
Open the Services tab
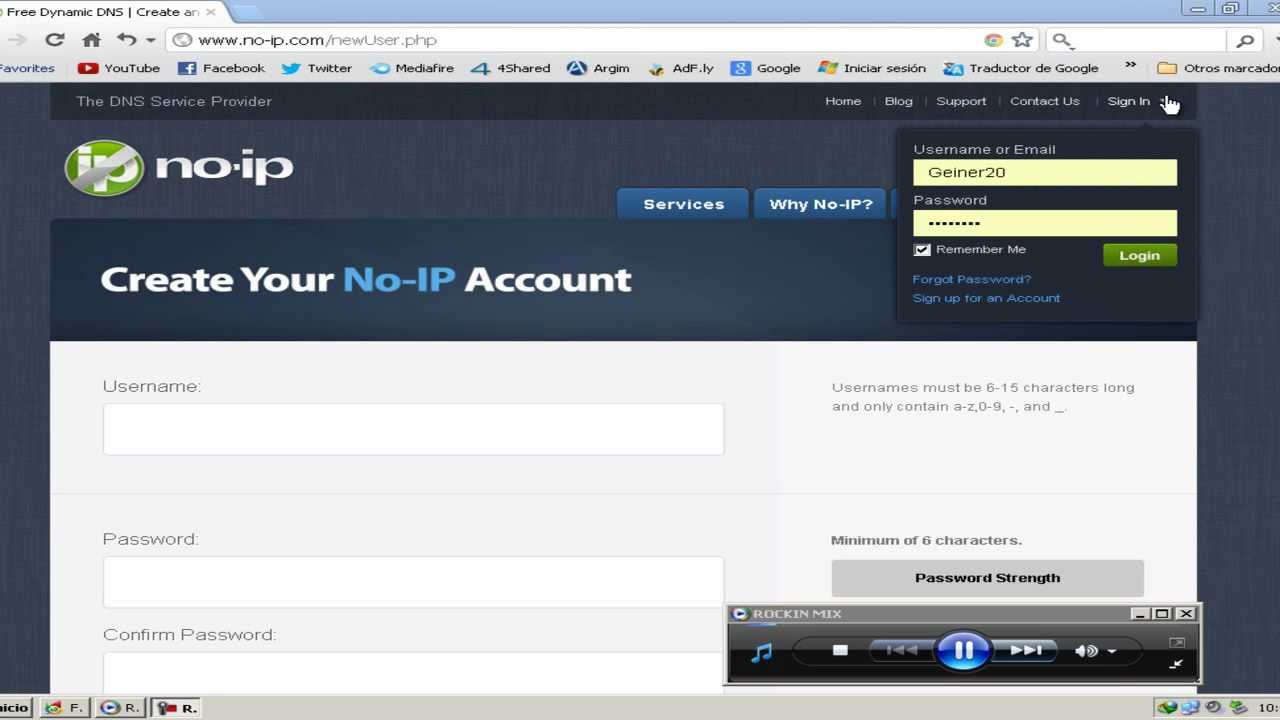(x=683, y=204)
